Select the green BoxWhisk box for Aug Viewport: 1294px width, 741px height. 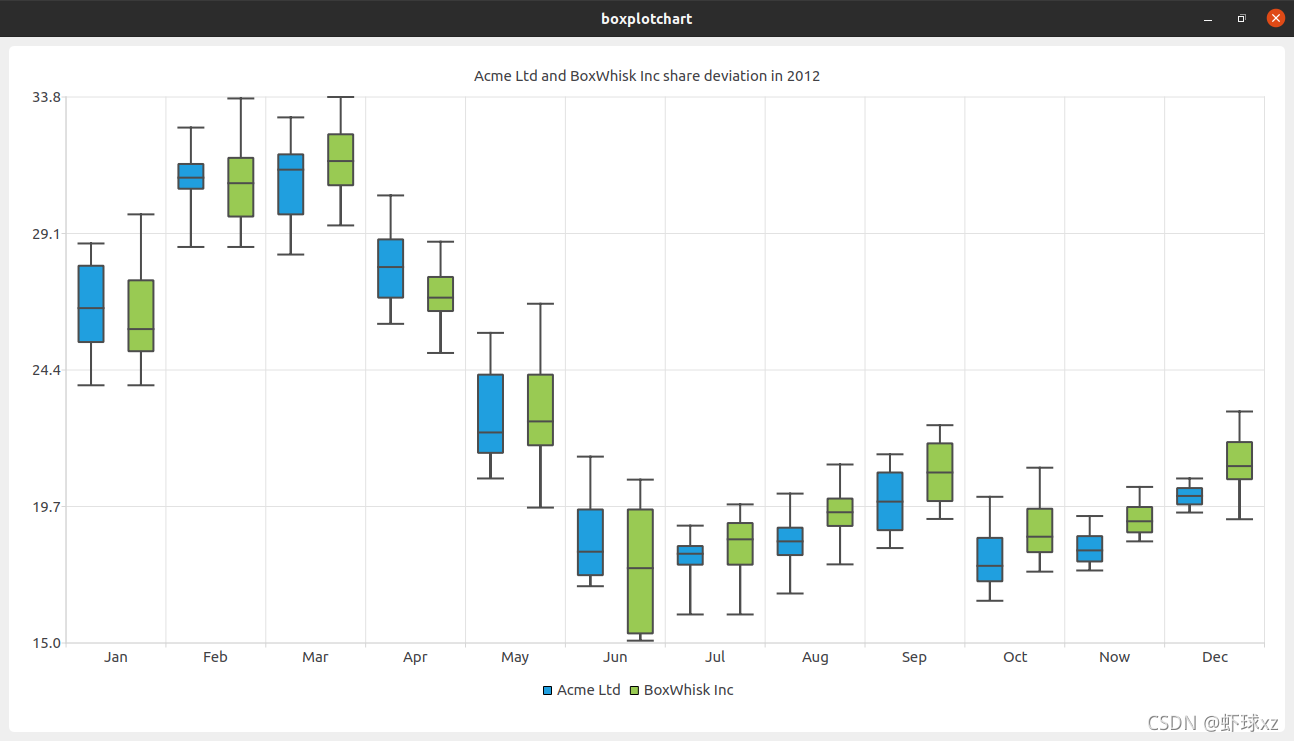click(841, 512)
